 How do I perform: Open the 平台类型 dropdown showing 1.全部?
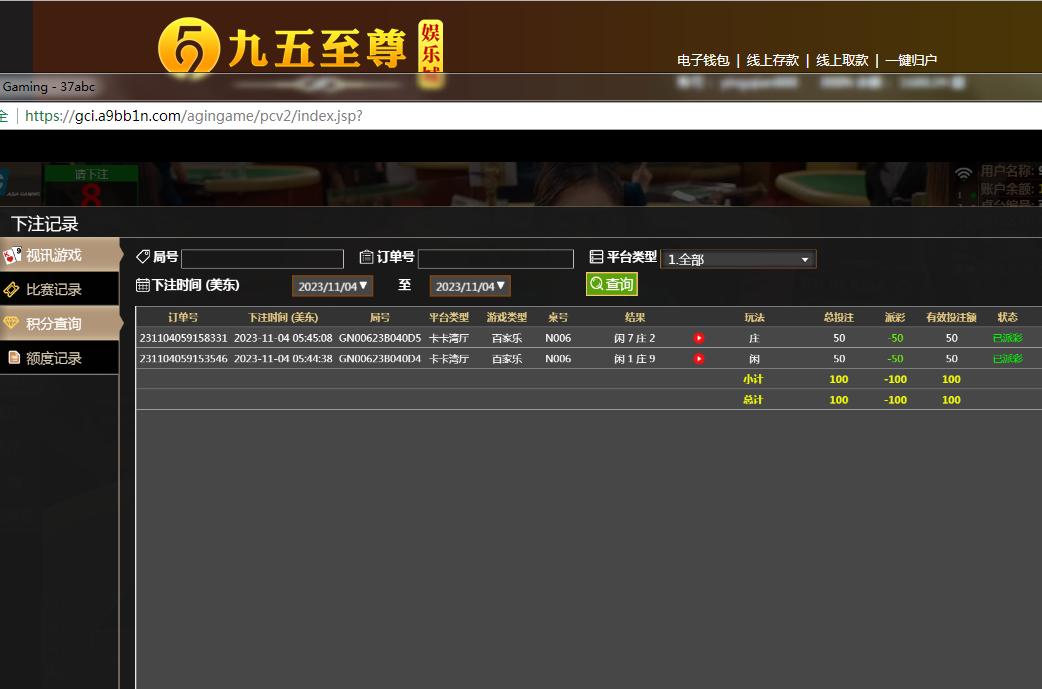tap(738, 259)
